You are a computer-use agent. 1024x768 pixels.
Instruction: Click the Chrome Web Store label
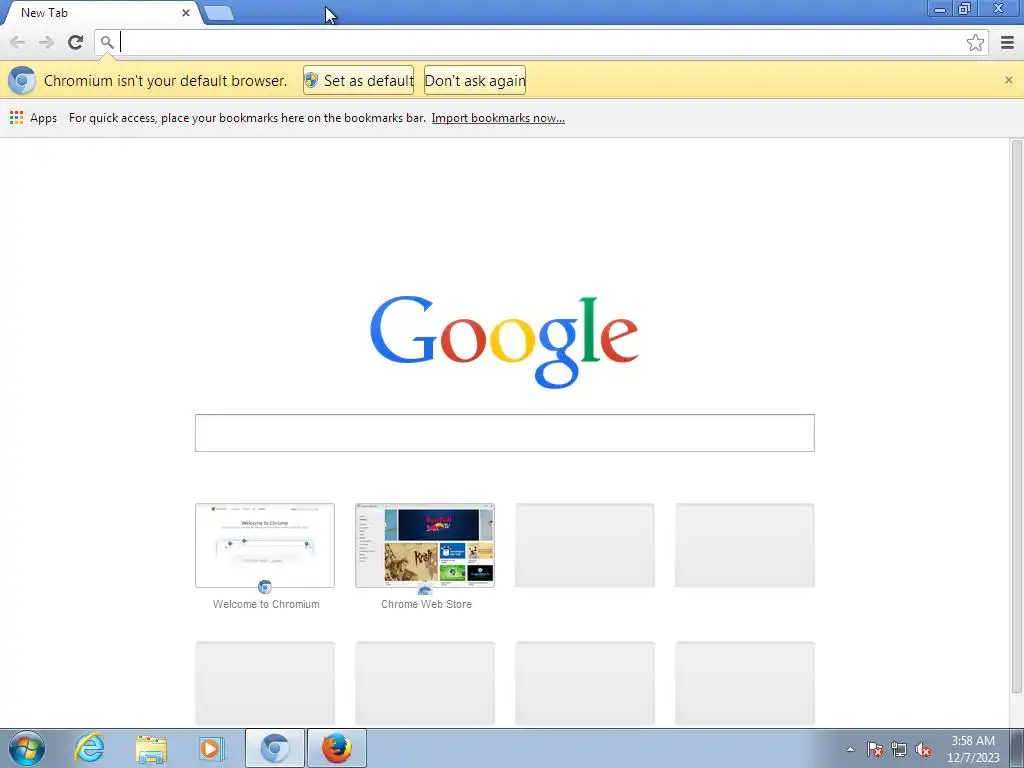[426, 604]
